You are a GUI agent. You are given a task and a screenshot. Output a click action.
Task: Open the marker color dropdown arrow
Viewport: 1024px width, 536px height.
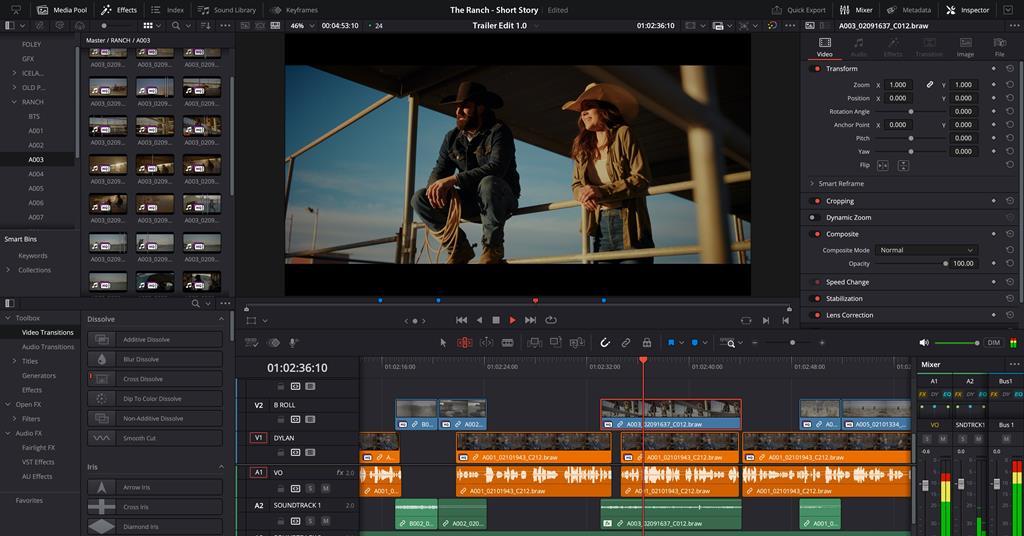[705, 343]
